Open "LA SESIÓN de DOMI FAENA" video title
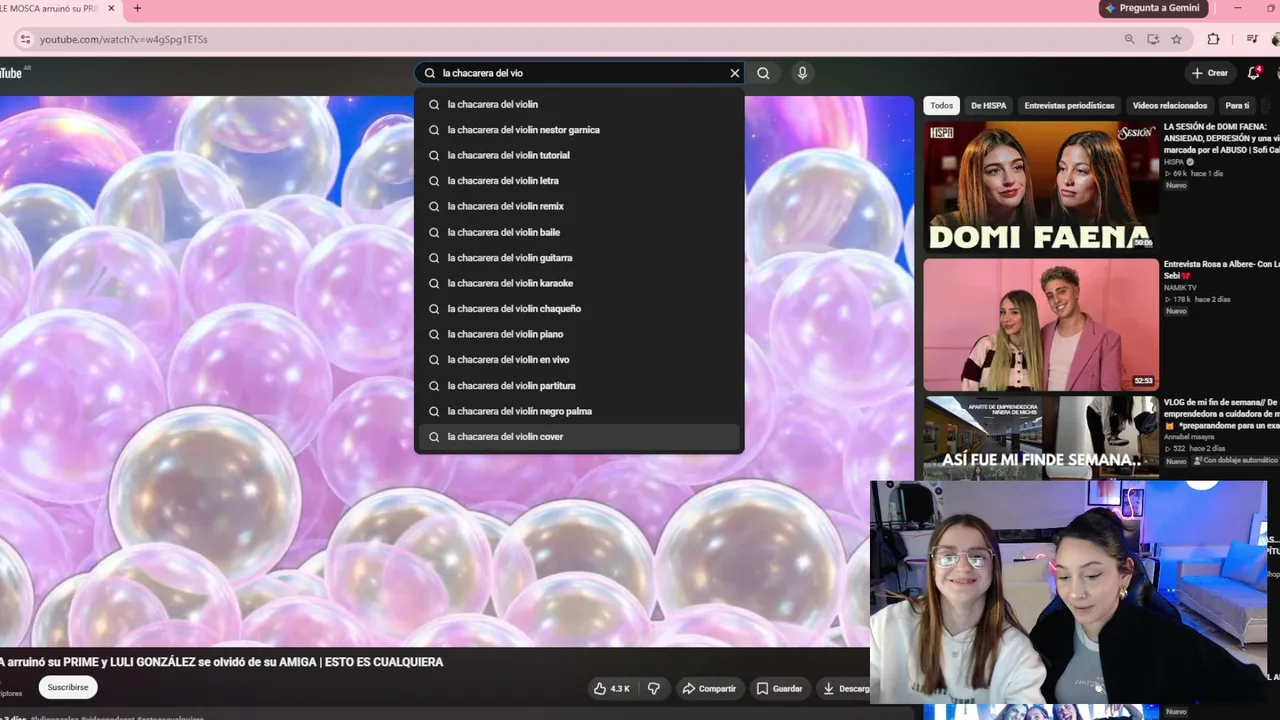The width and height of the screenshot is (1280, 720). click(1221, 138)
